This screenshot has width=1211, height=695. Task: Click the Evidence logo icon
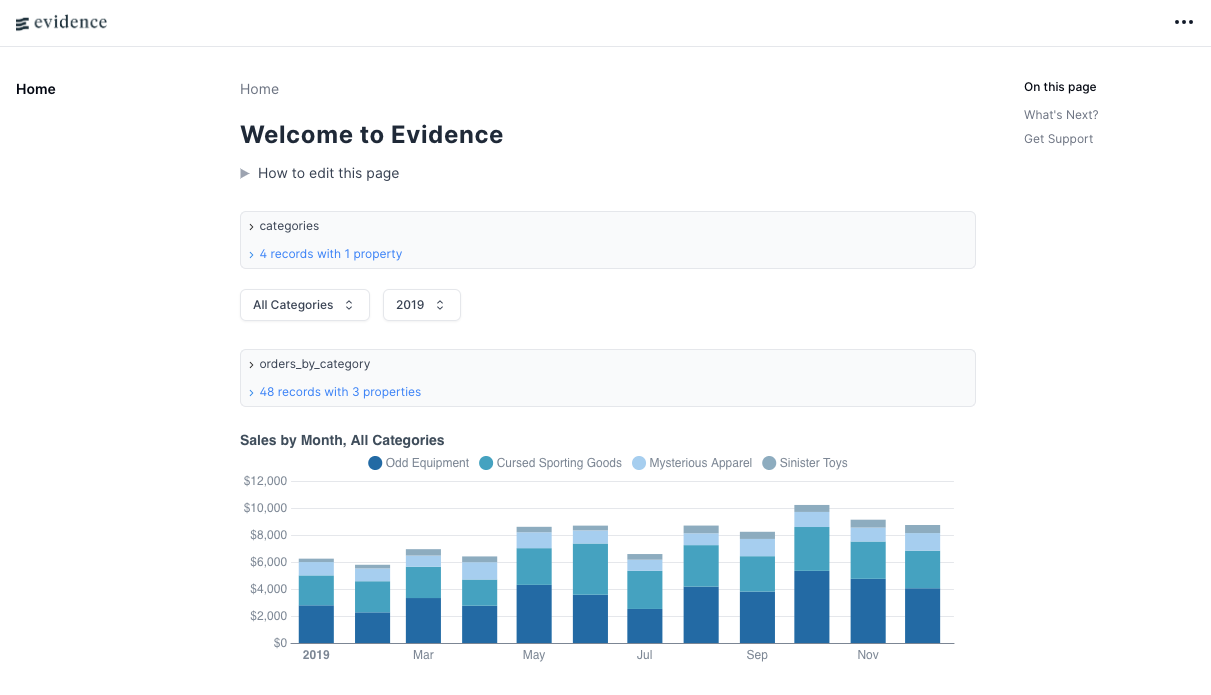22,24
